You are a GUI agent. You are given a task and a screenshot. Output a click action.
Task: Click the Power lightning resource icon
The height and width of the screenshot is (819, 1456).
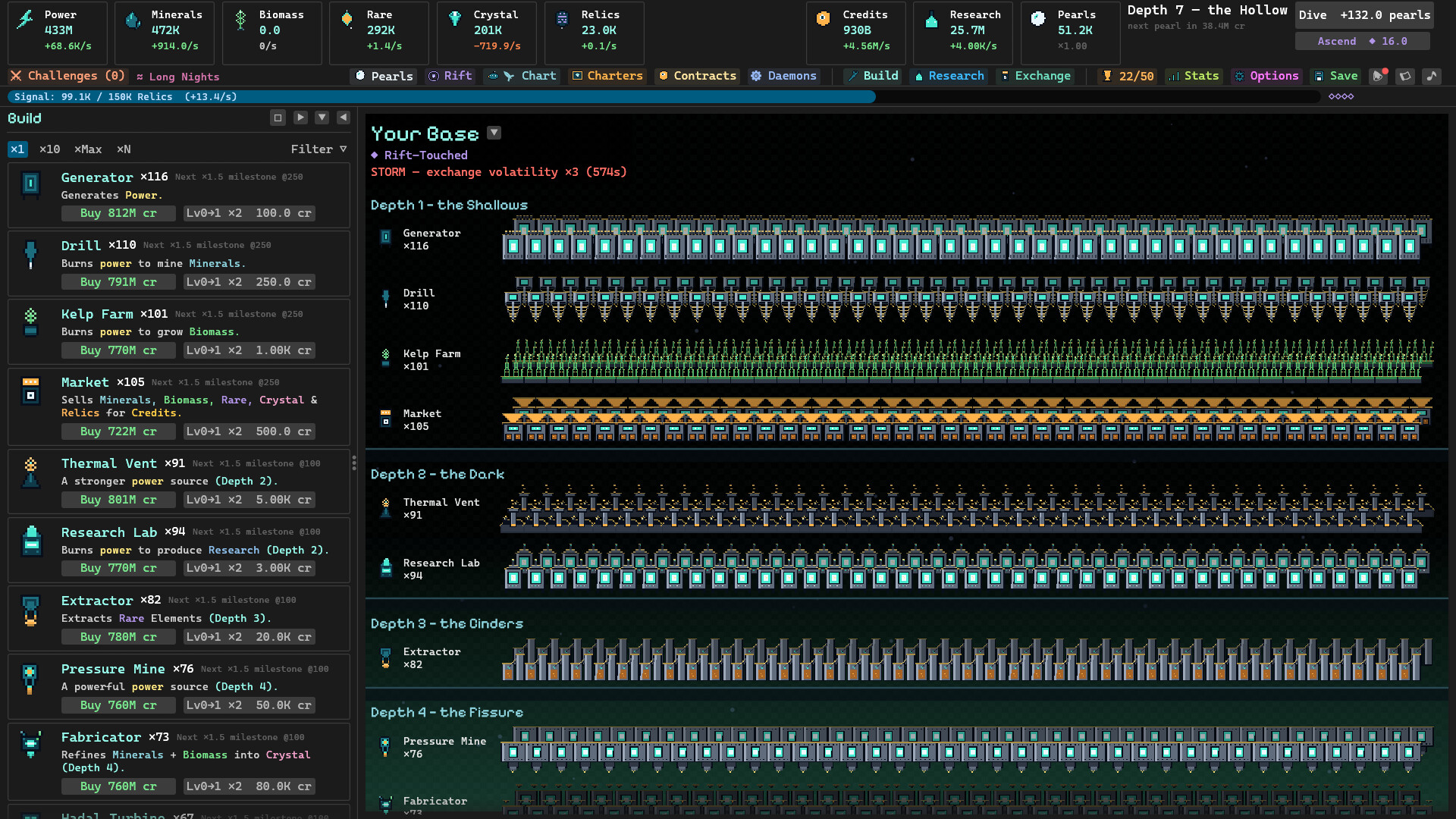26,19
